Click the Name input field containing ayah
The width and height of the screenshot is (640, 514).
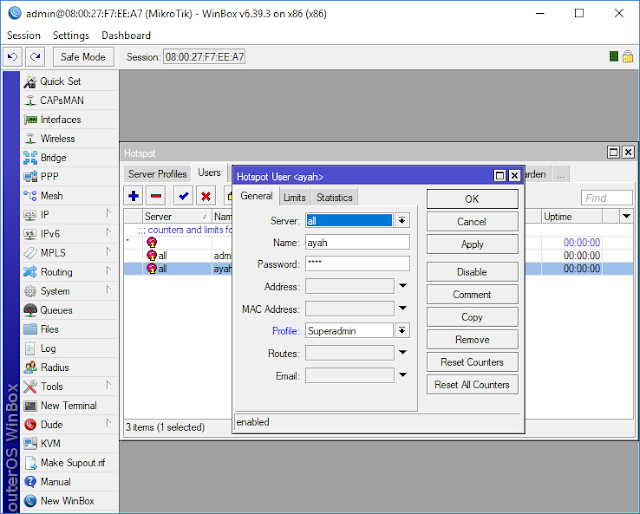coord(357,243)
